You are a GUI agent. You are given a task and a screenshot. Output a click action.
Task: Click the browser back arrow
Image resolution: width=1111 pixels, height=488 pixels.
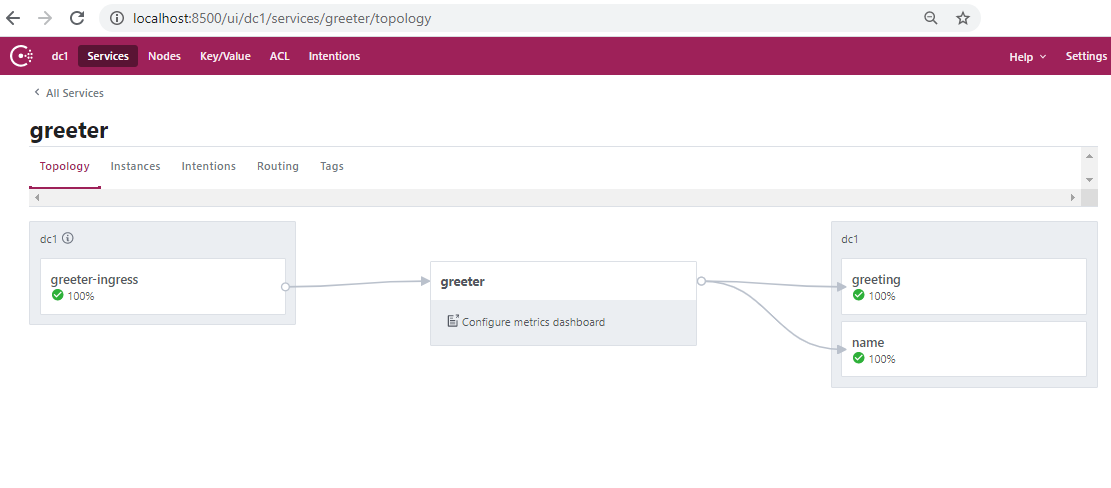click(x=13, y=18)
